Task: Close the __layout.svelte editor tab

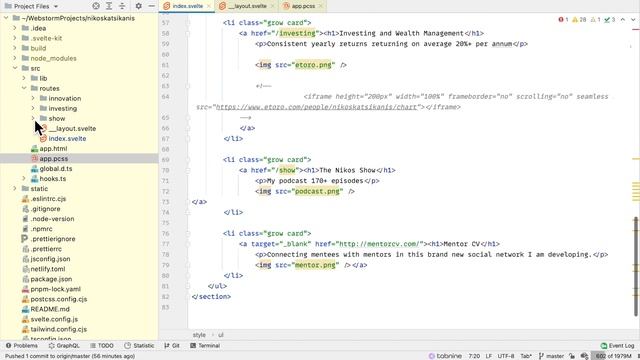Action: pos(273,6)
